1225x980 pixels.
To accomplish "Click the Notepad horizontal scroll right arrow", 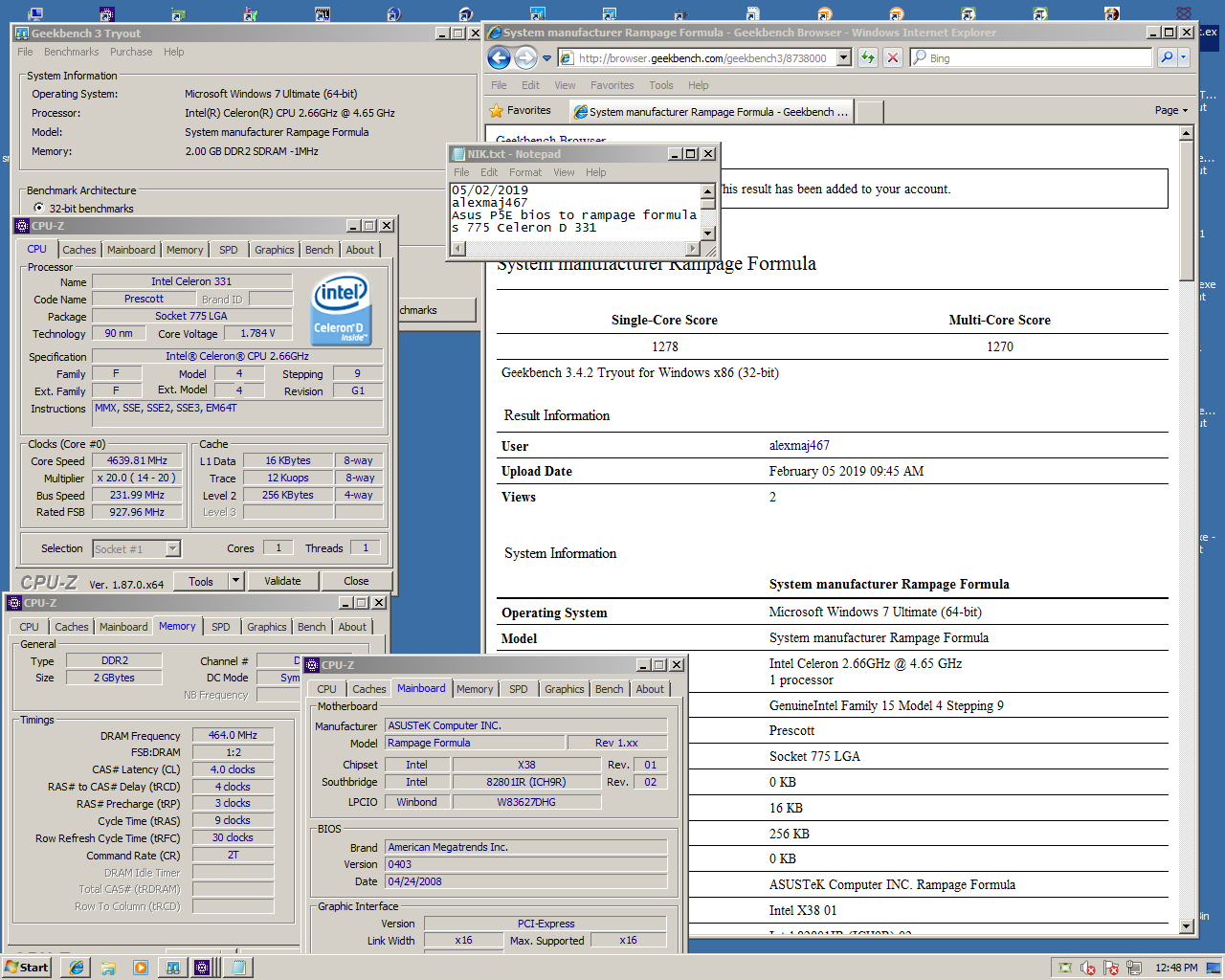I will (693, 249).
